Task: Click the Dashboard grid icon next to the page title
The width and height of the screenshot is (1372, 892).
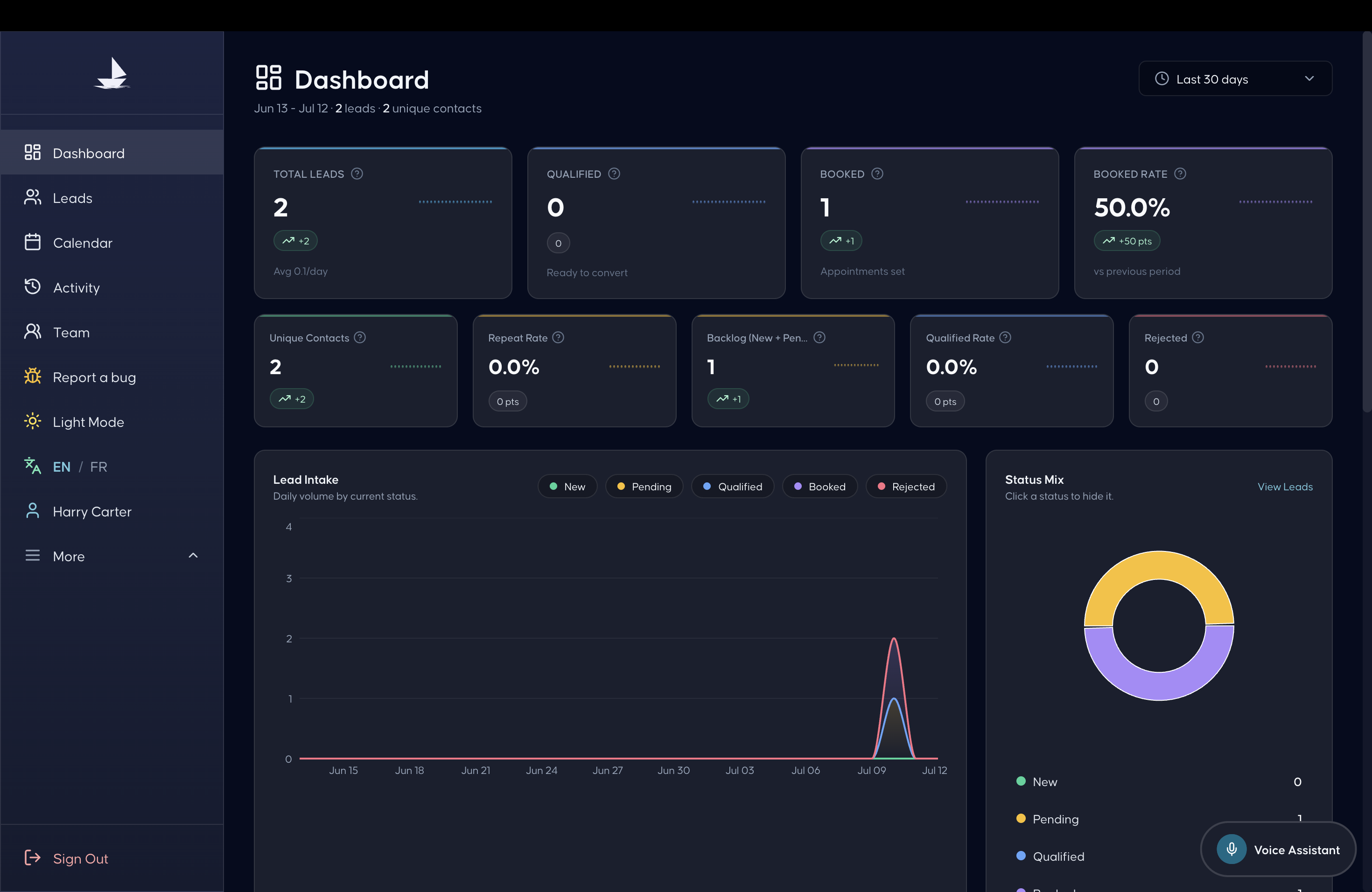Action: pos(269,78)
